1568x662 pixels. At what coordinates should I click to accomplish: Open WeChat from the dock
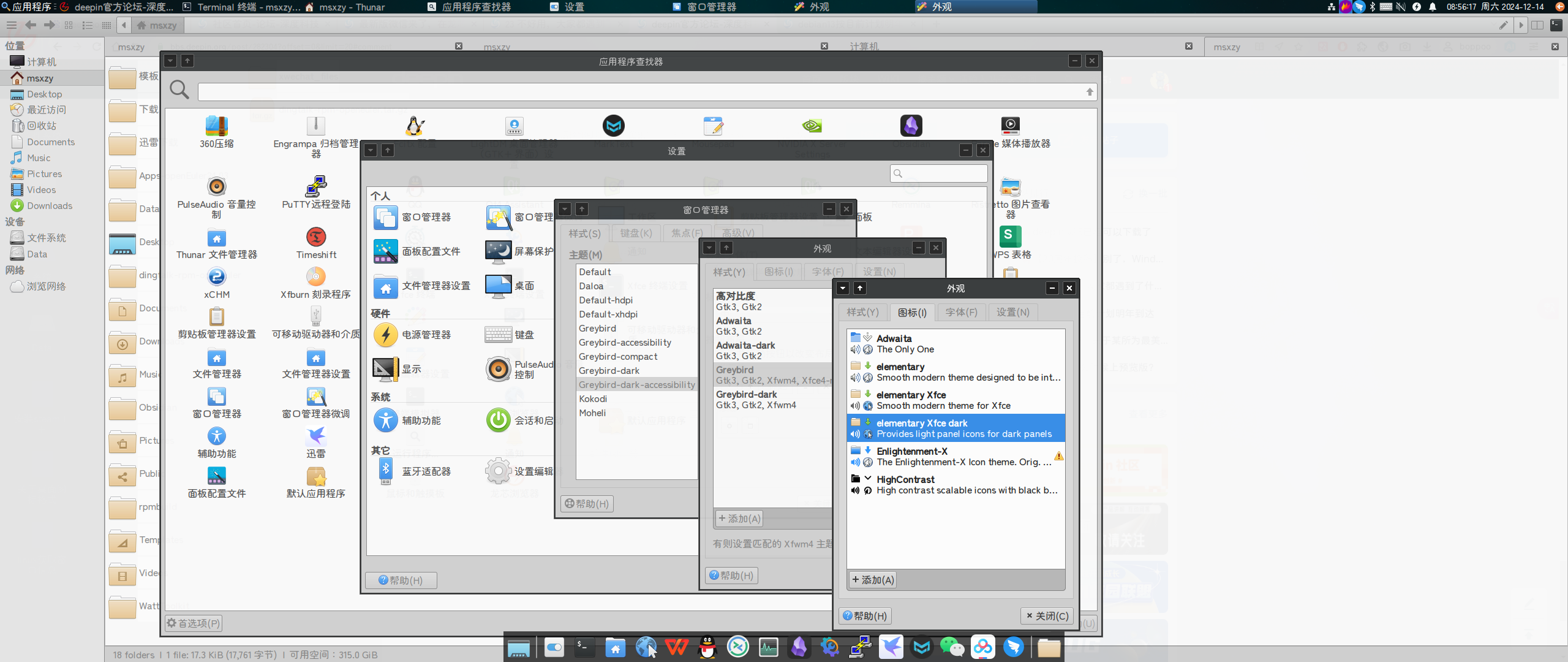coord(952,647)
